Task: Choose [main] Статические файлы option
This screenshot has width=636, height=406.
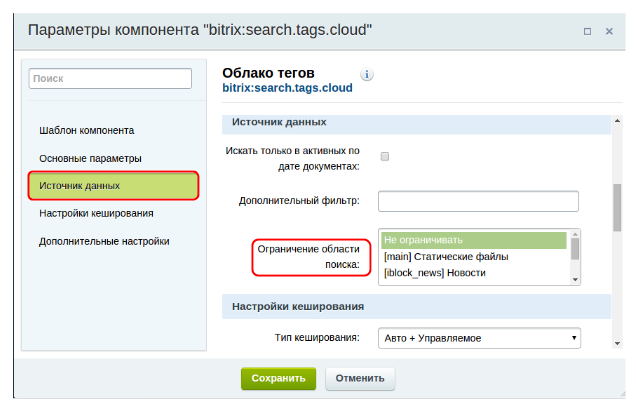Action: 473,257
